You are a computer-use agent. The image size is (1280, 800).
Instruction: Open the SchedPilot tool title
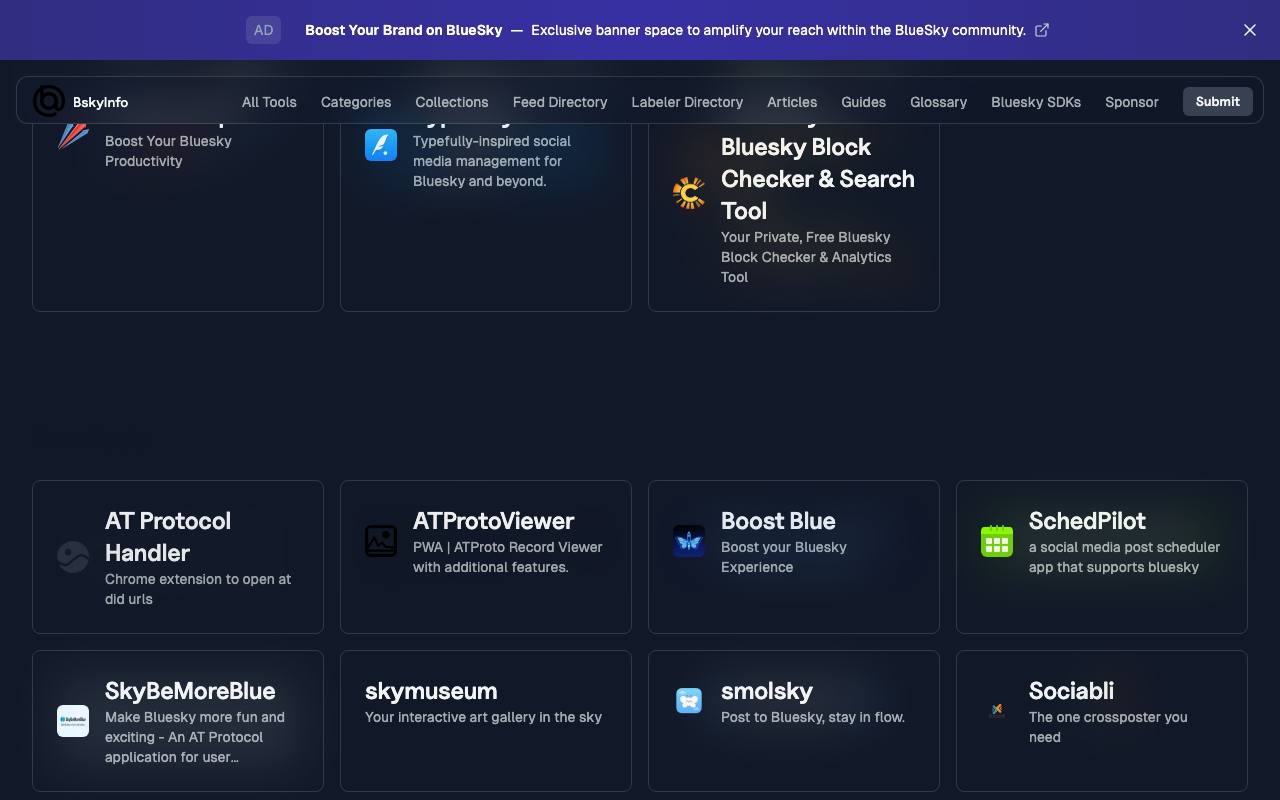coord(1087,521)
